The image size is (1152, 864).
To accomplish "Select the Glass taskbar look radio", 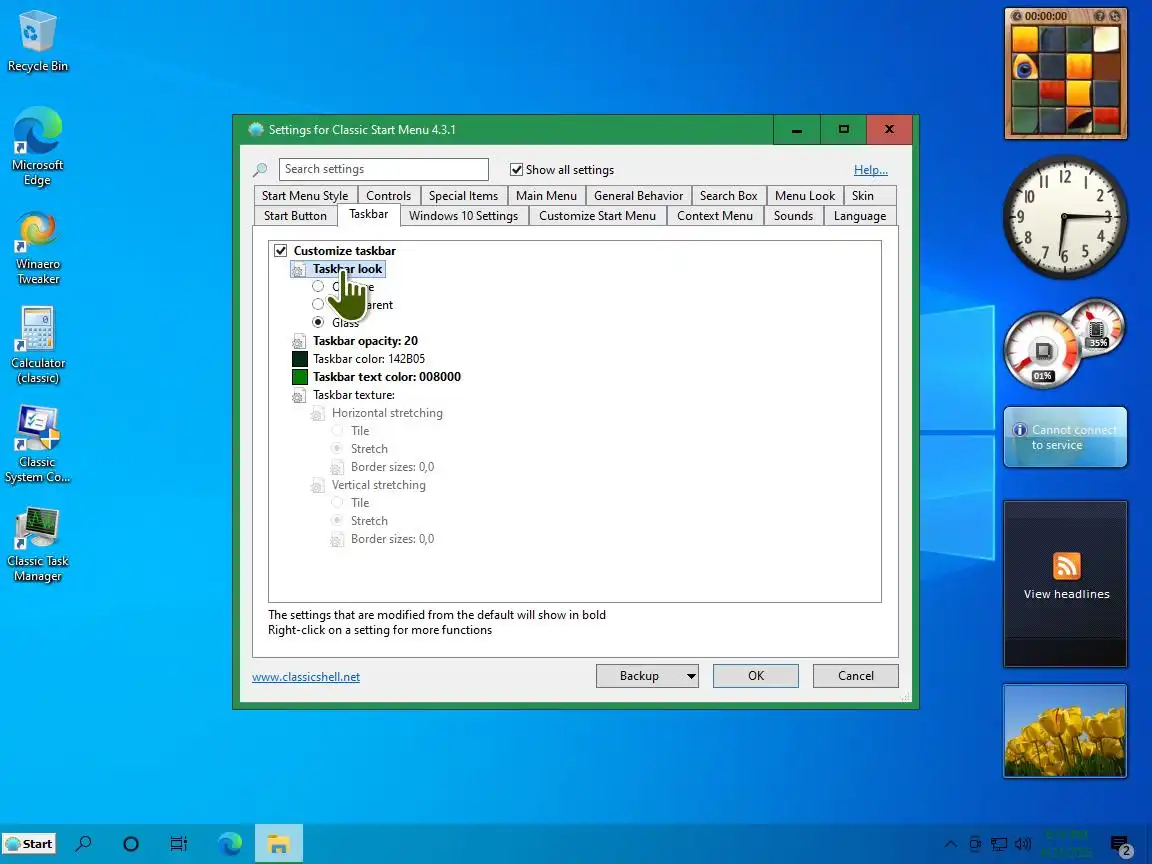I will (317, 322).
